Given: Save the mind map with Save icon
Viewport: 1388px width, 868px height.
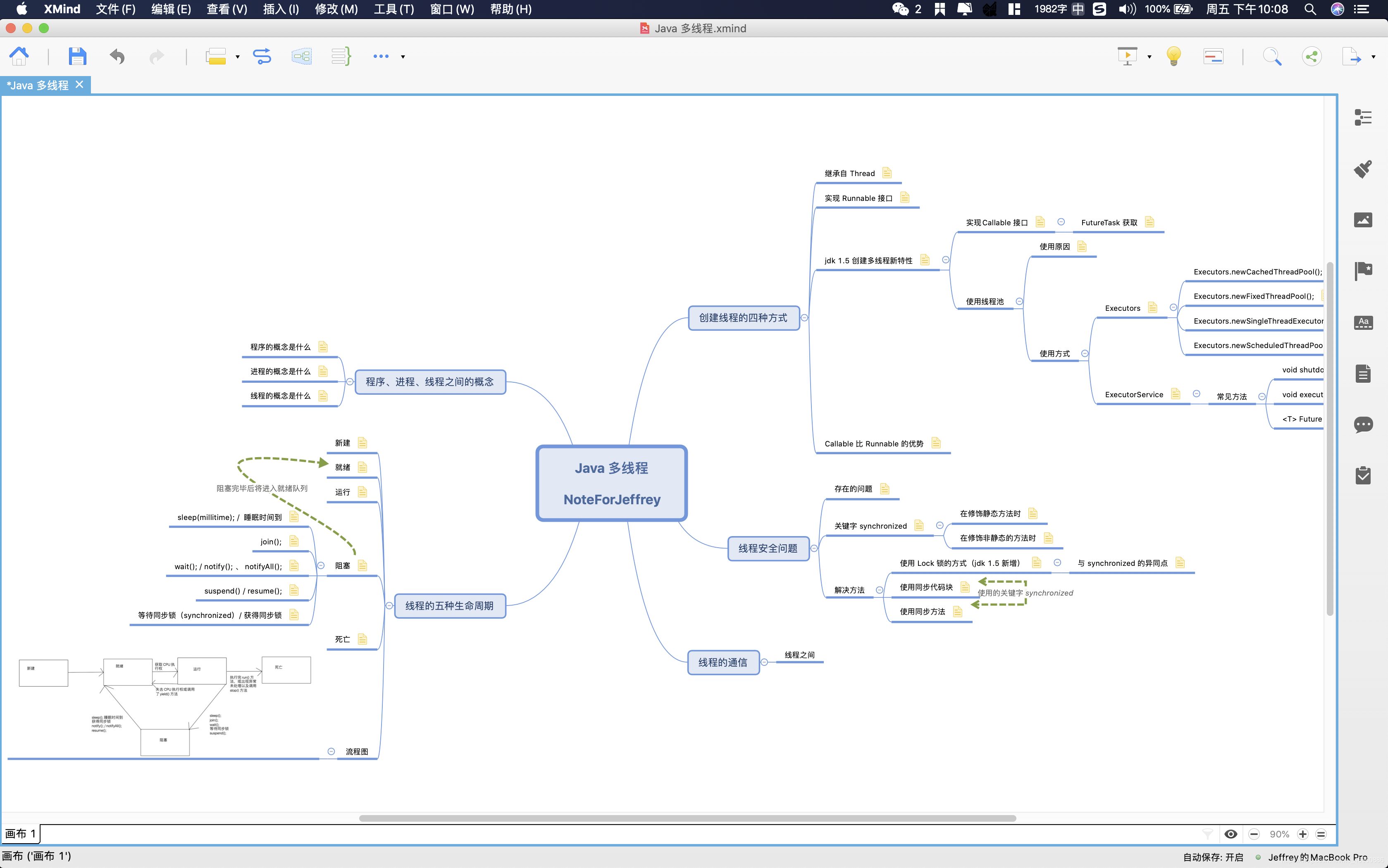Looking at the screenshot, I should [77, 56].
